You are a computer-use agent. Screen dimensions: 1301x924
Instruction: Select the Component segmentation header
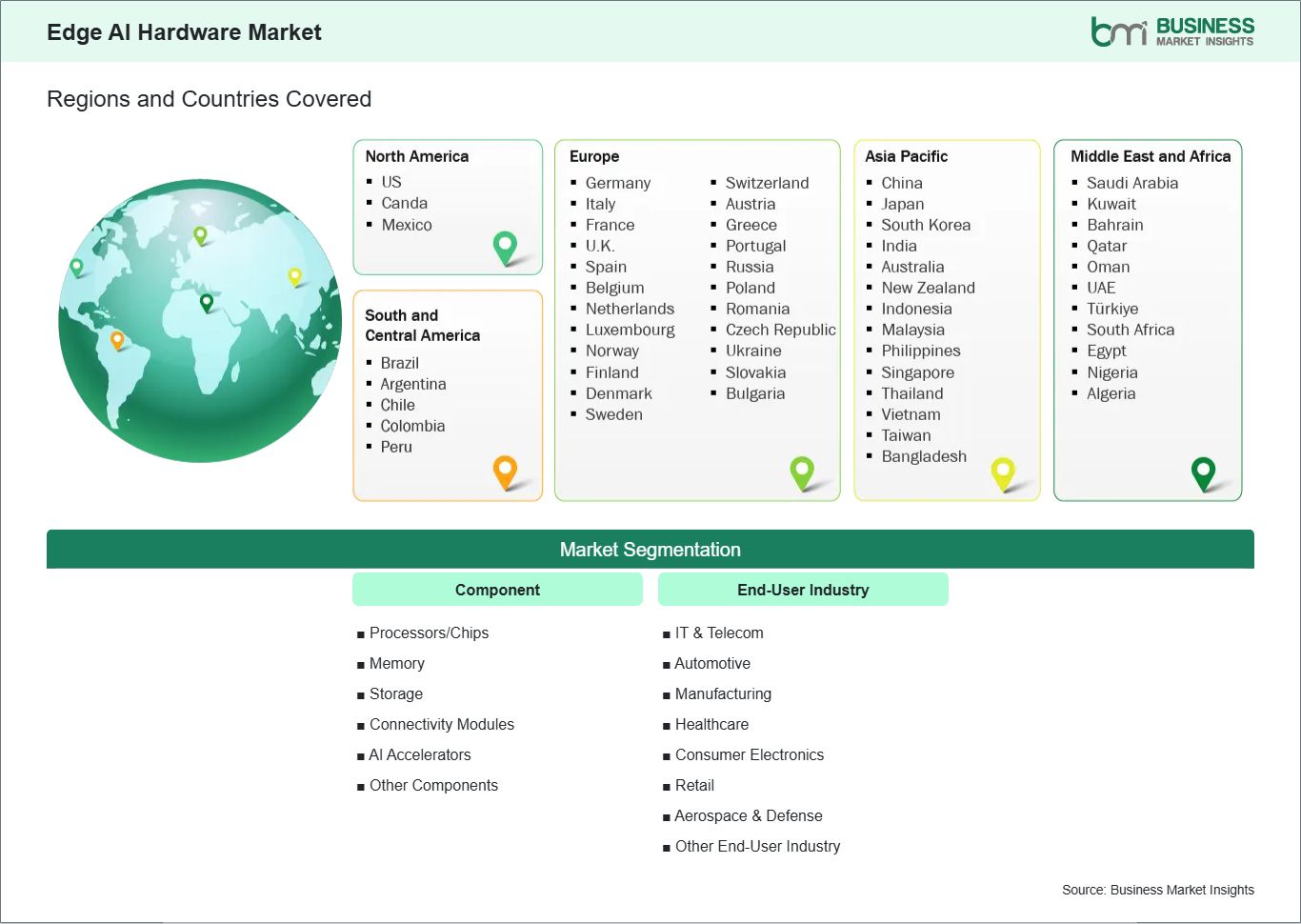tap(497, 590)
